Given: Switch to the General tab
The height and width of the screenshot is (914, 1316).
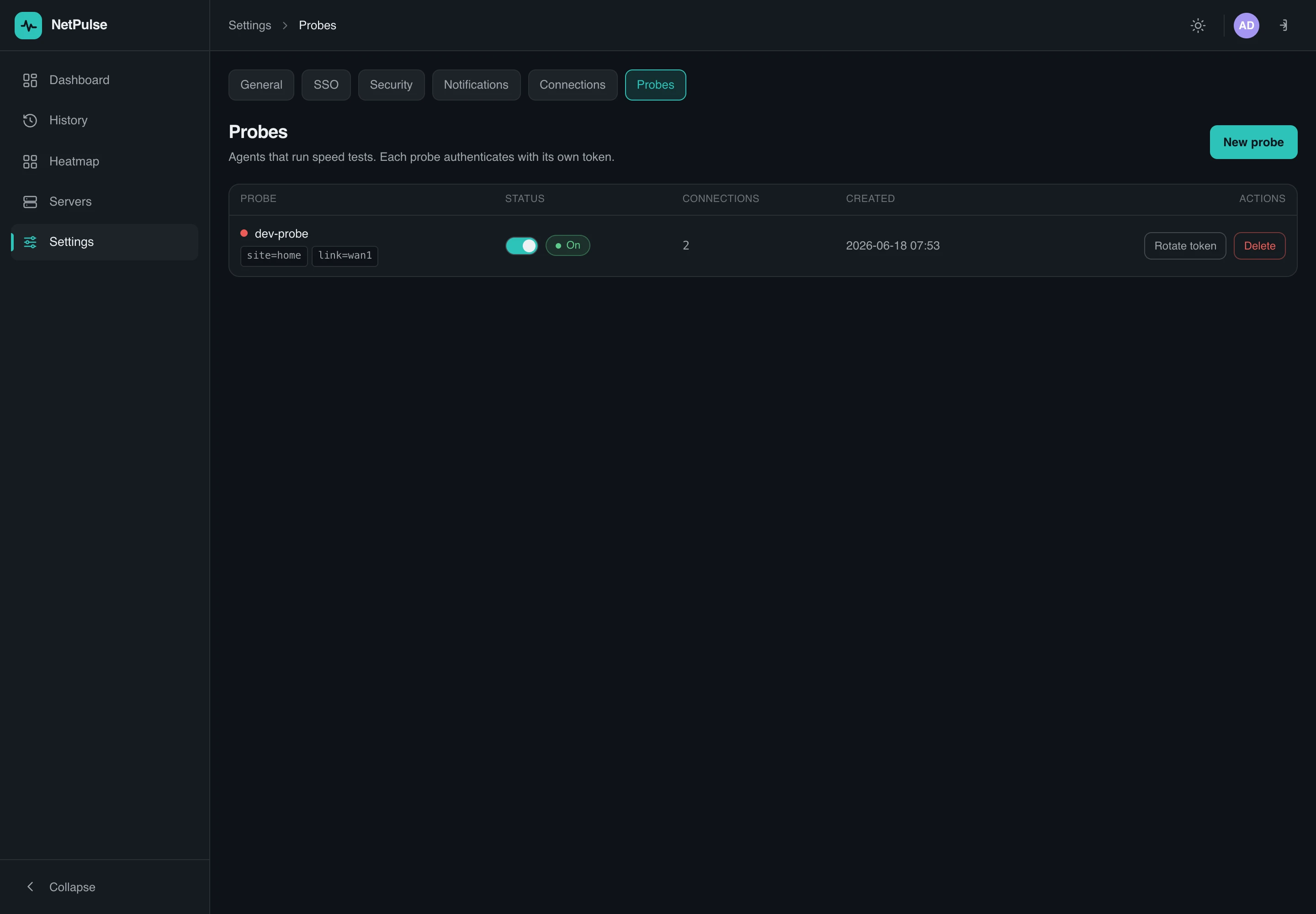Looking at the screenshot, I should tap(261, 85).
